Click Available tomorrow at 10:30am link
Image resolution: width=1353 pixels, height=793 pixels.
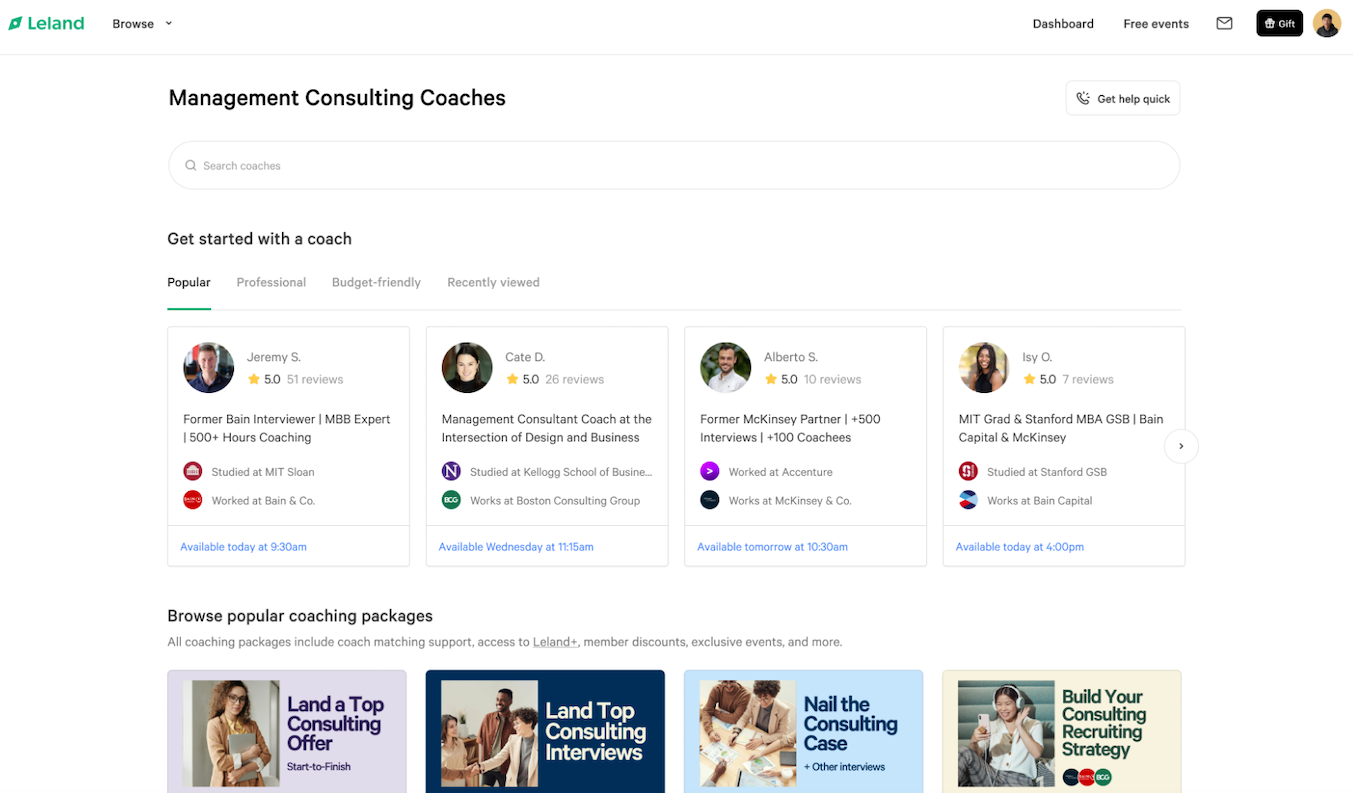[x=772, y=547]
